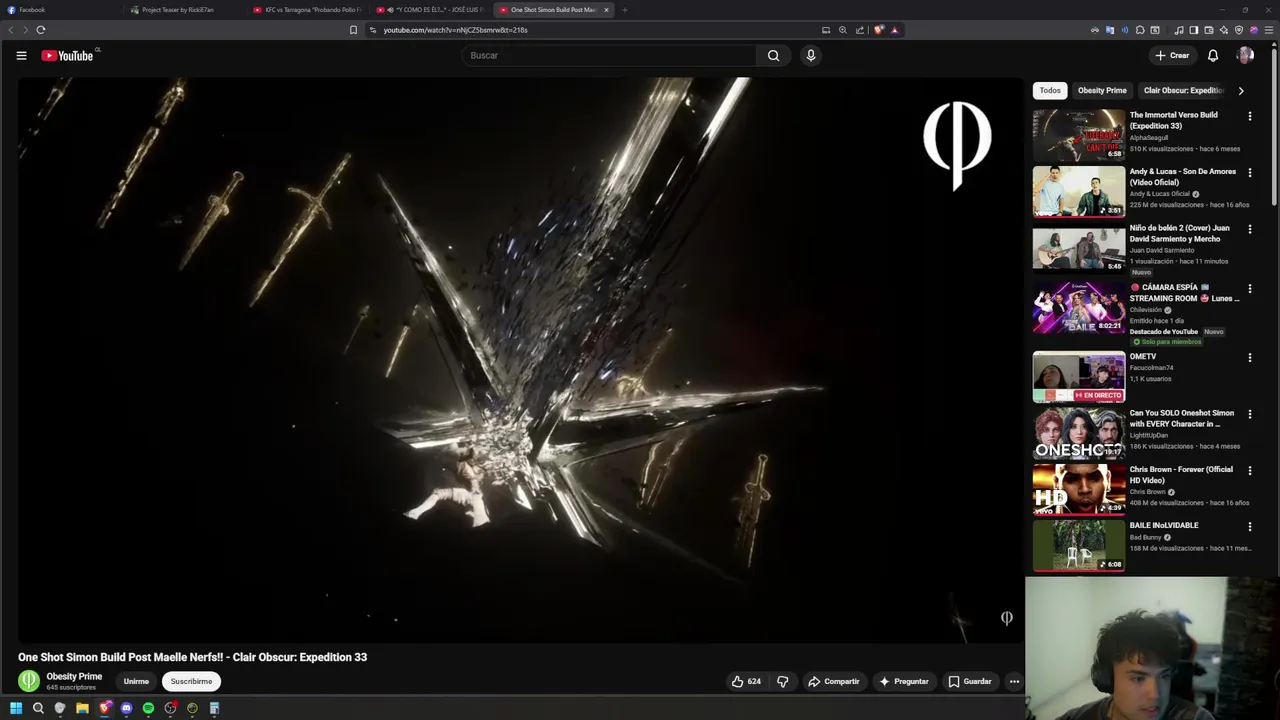This screenshot has width=1280, height=720.
Task: Click the Suscribirme button
Action: 191,681
